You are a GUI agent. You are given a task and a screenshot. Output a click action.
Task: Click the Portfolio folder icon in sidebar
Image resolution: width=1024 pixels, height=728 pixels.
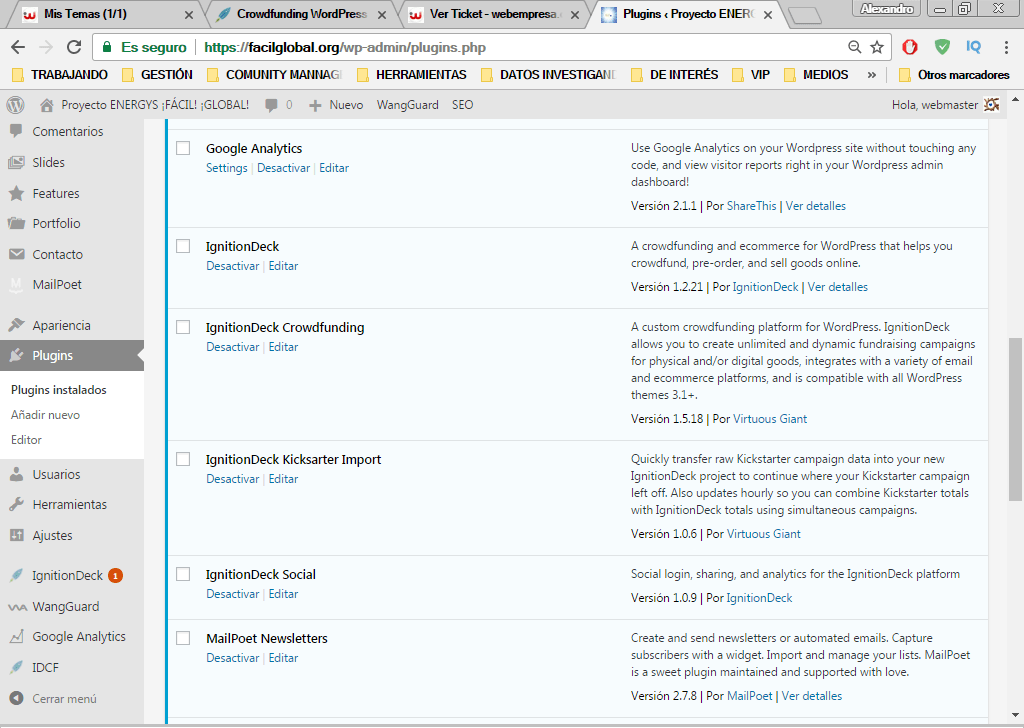16,223
